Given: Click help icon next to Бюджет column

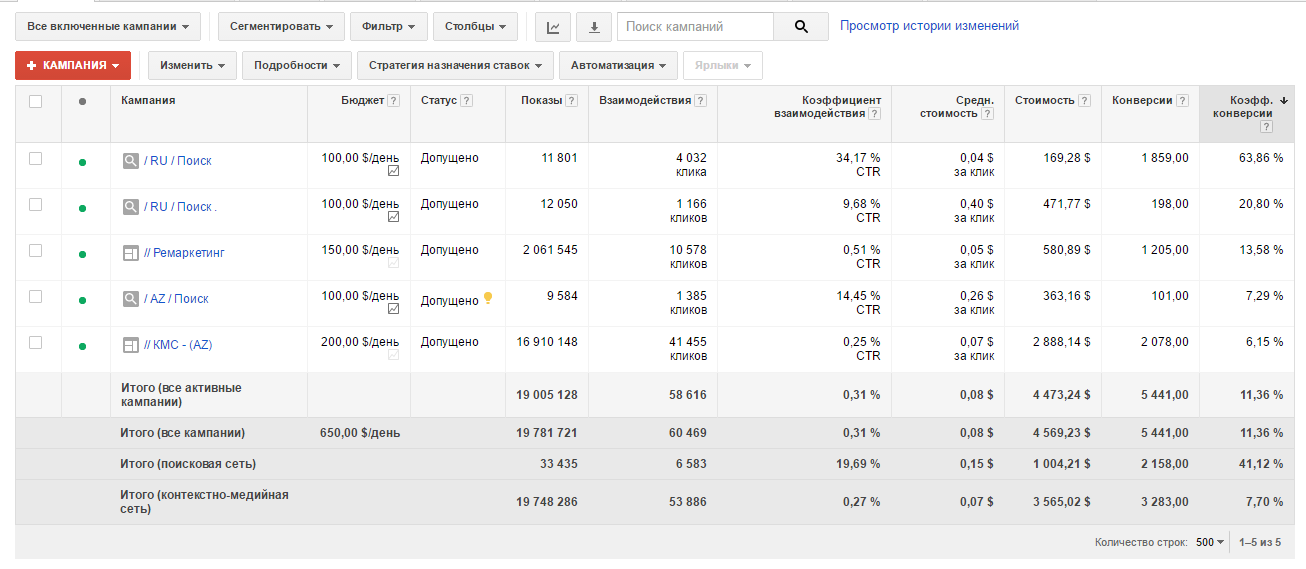Looking at the screenshot, I should pyautogui.click(x=393, y=101).
